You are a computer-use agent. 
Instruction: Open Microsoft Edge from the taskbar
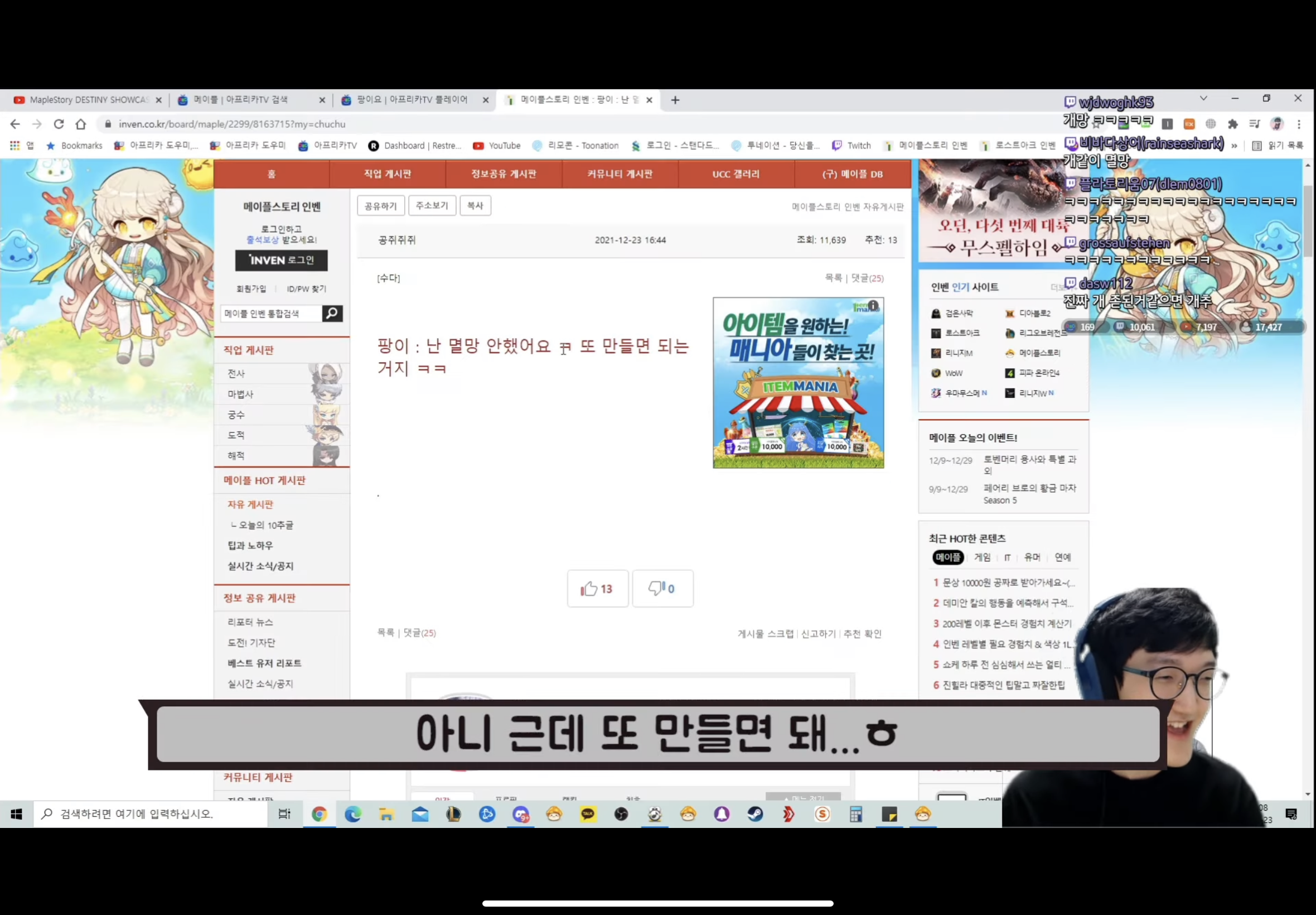(353, 814)
